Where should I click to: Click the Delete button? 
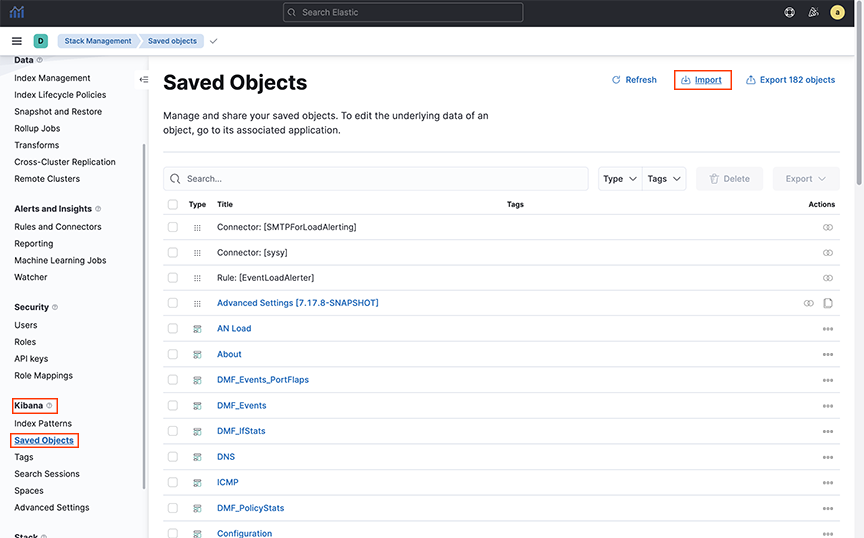730,179
